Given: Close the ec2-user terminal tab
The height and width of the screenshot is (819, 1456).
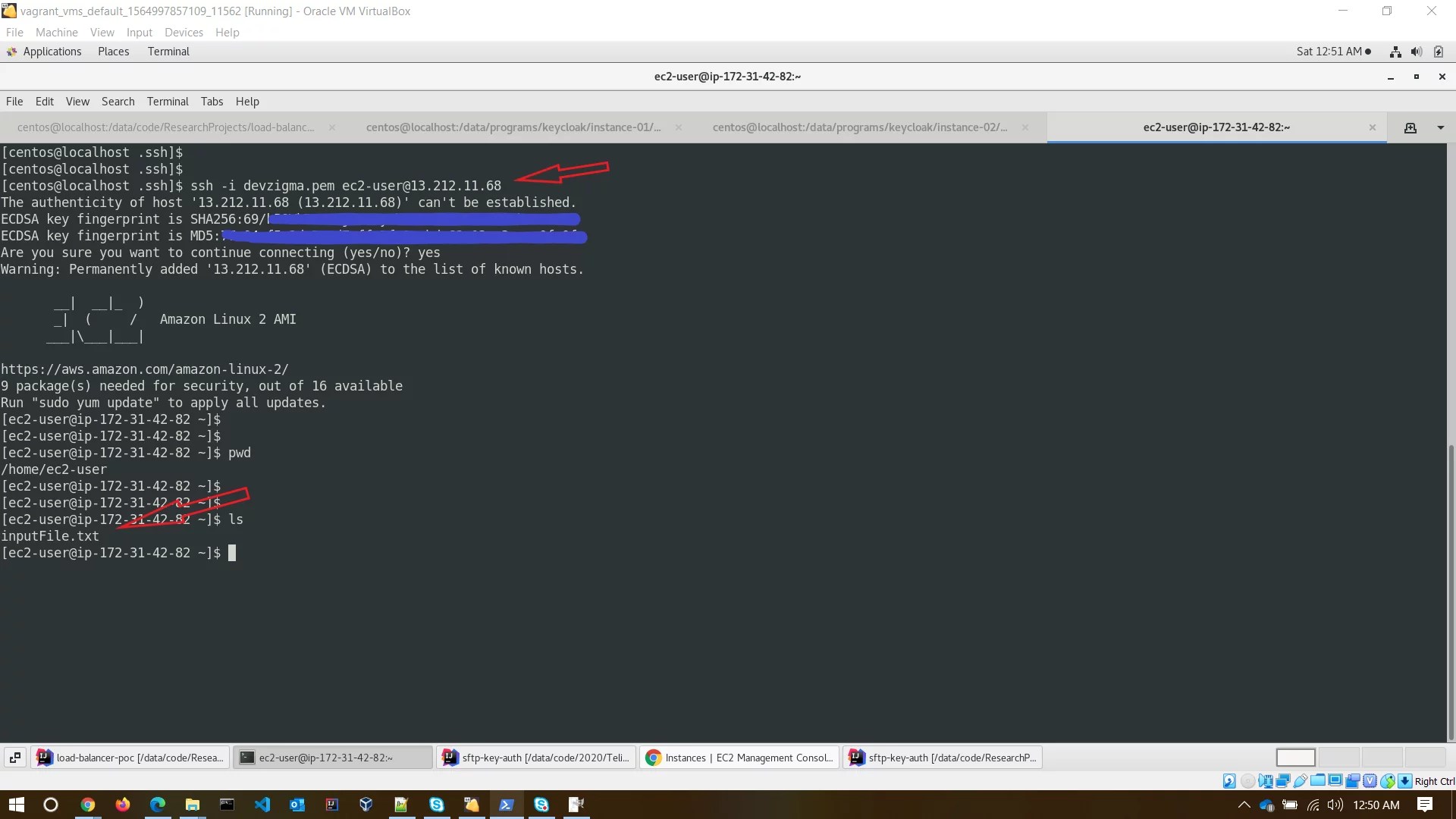Looking at the screenshot, I should 1372,127.
